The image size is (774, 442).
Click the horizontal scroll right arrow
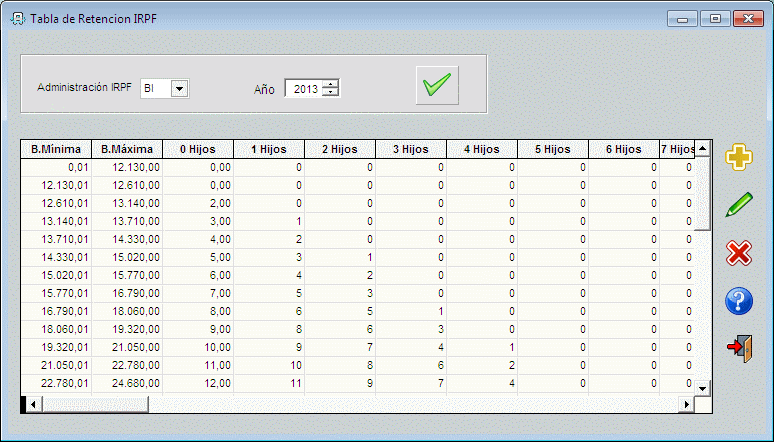[686, 405]
